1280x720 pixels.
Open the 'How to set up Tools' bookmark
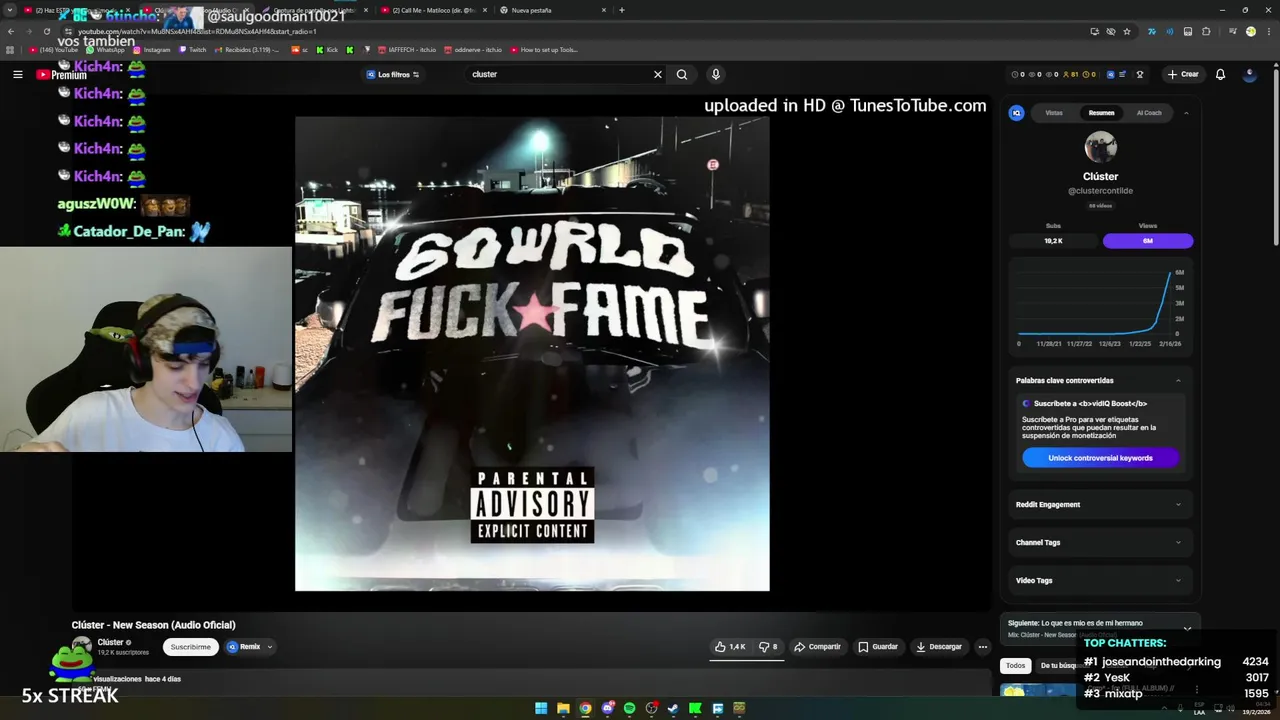click(544, 49)
